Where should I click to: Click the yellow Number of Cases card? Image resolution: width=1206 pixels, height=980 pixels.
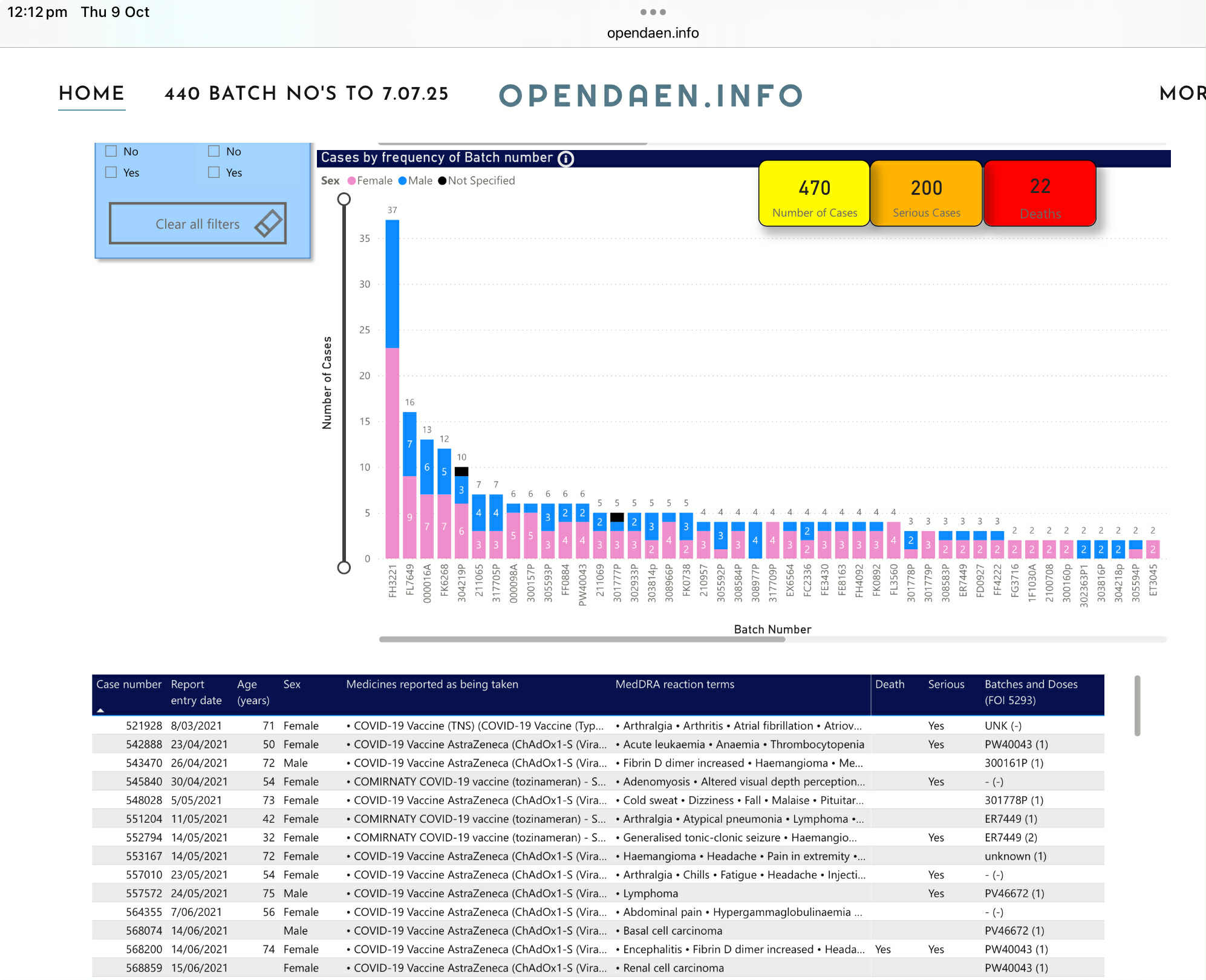pyautogui.click(x=814, y=194)
